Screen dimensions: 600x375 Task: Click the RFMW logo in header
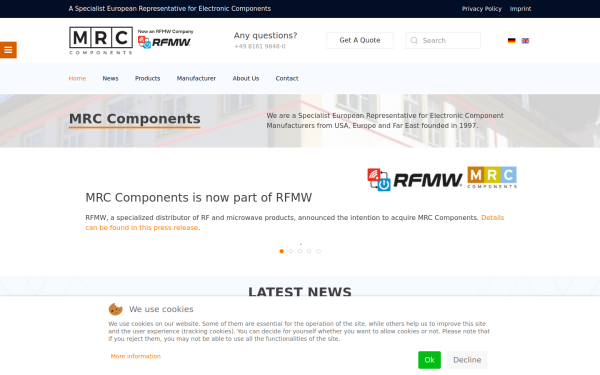[x=165, y=42]
